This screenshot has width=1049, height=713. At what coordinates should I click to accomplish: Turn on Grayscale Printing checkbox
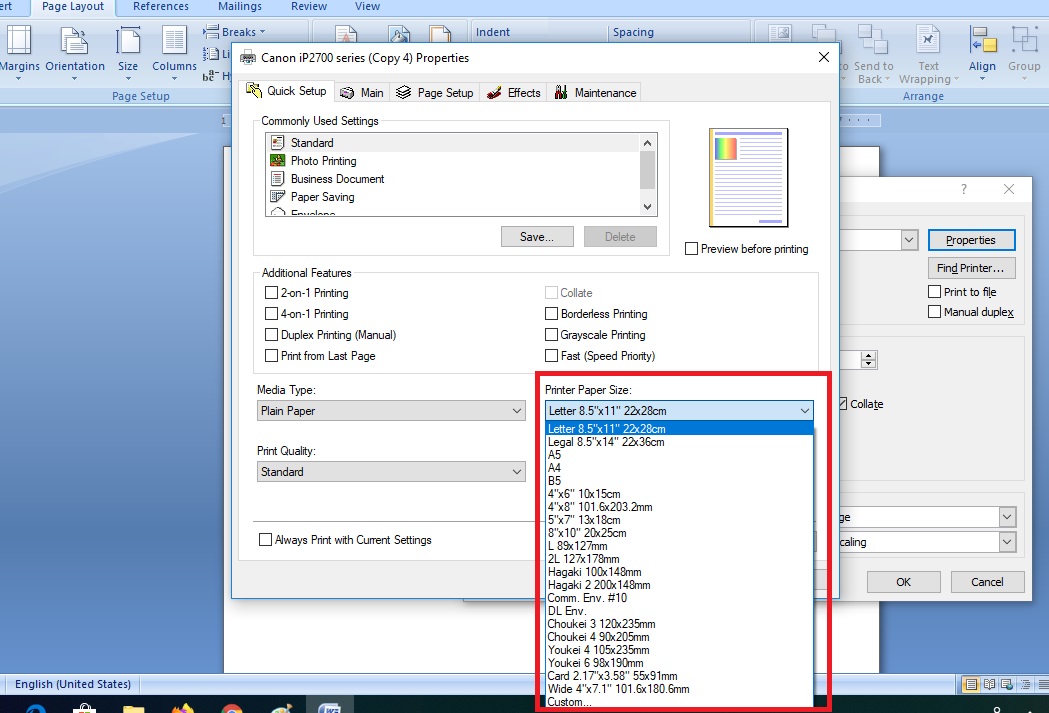(551, 334)
